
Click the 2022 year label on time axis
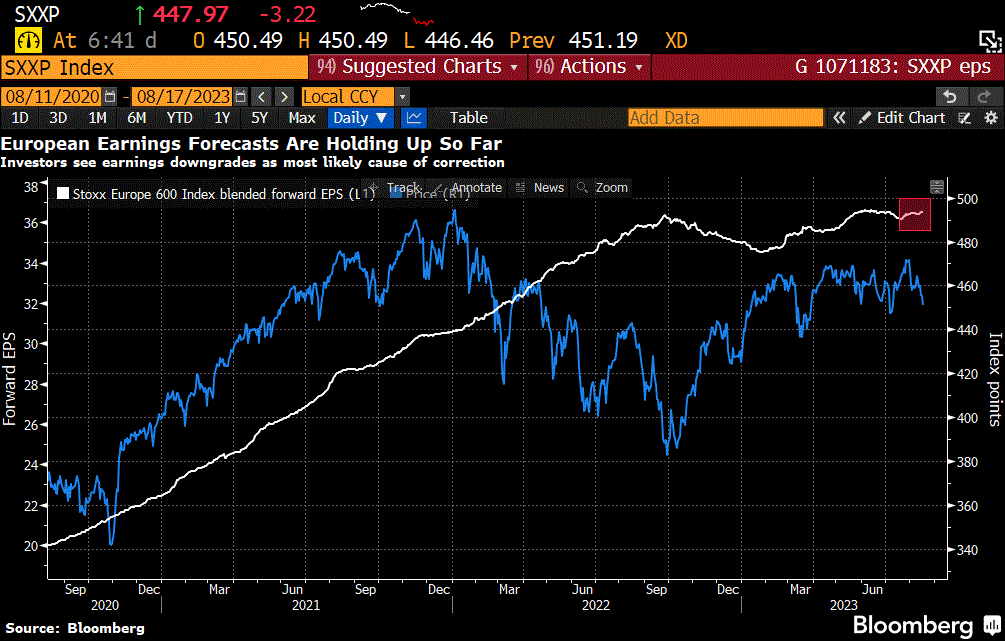click(x=595, y=605)
